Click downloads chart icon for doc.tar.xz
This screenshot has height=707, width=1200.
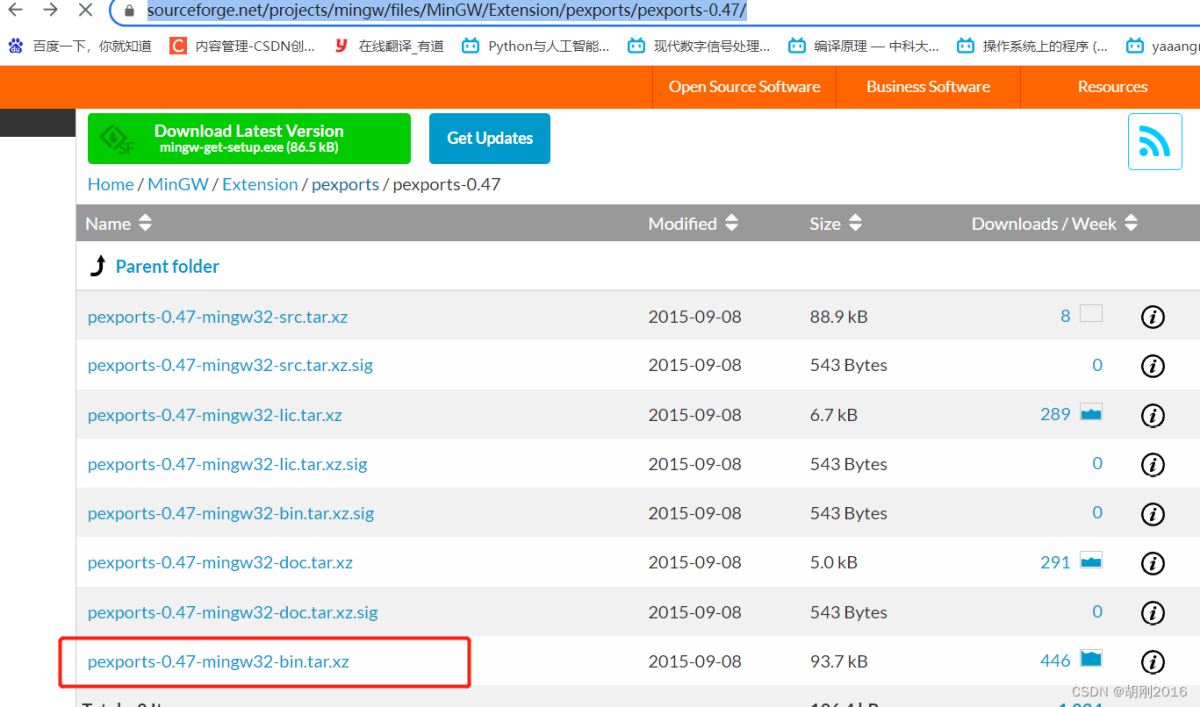[1091, 562]
